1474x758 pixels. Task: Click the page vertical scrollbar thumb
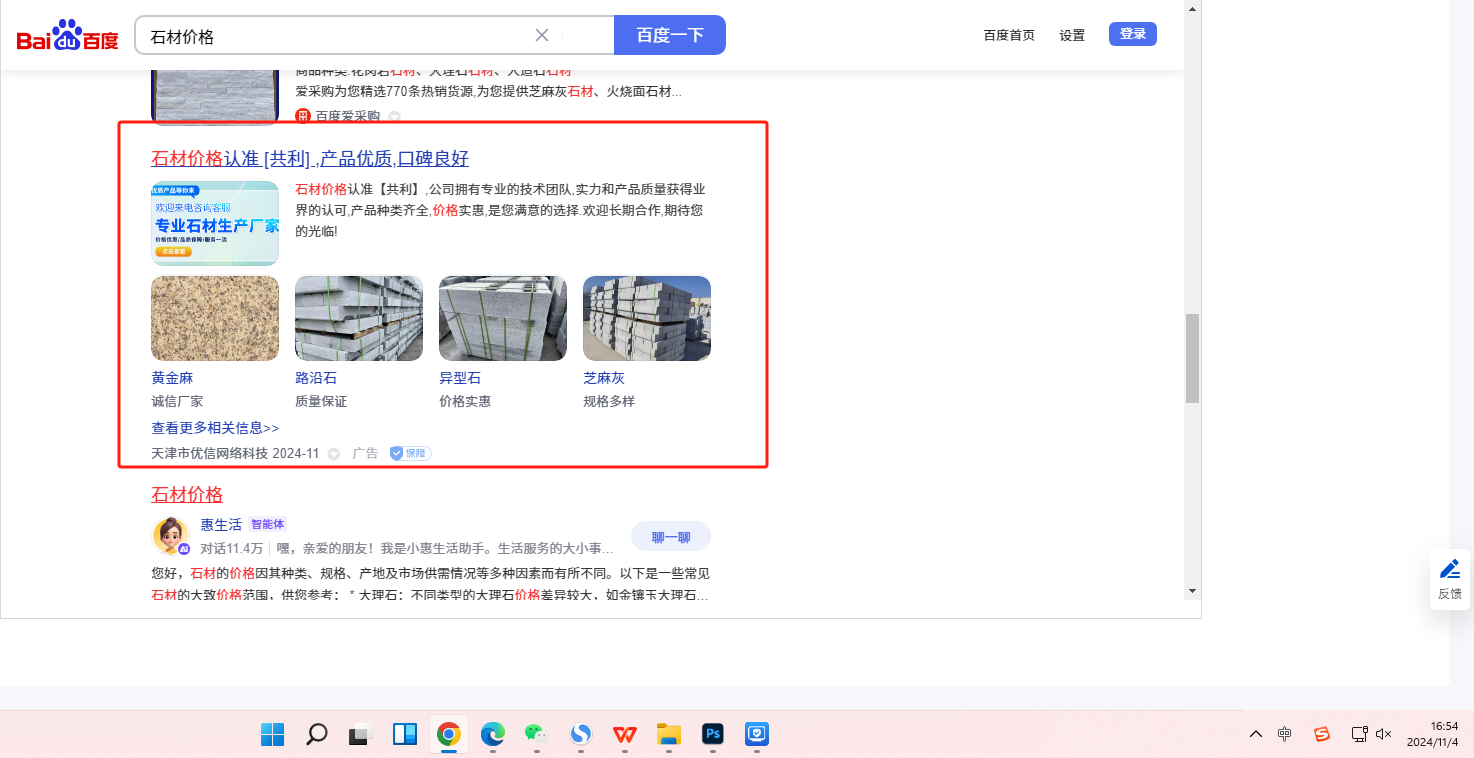[1191, 357]
